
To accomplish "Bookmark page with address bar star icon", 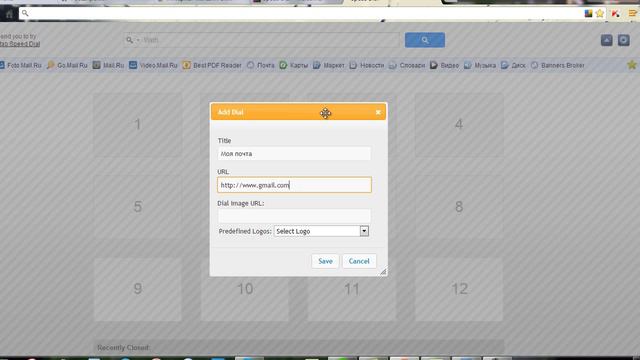I will tap(600, 13).
